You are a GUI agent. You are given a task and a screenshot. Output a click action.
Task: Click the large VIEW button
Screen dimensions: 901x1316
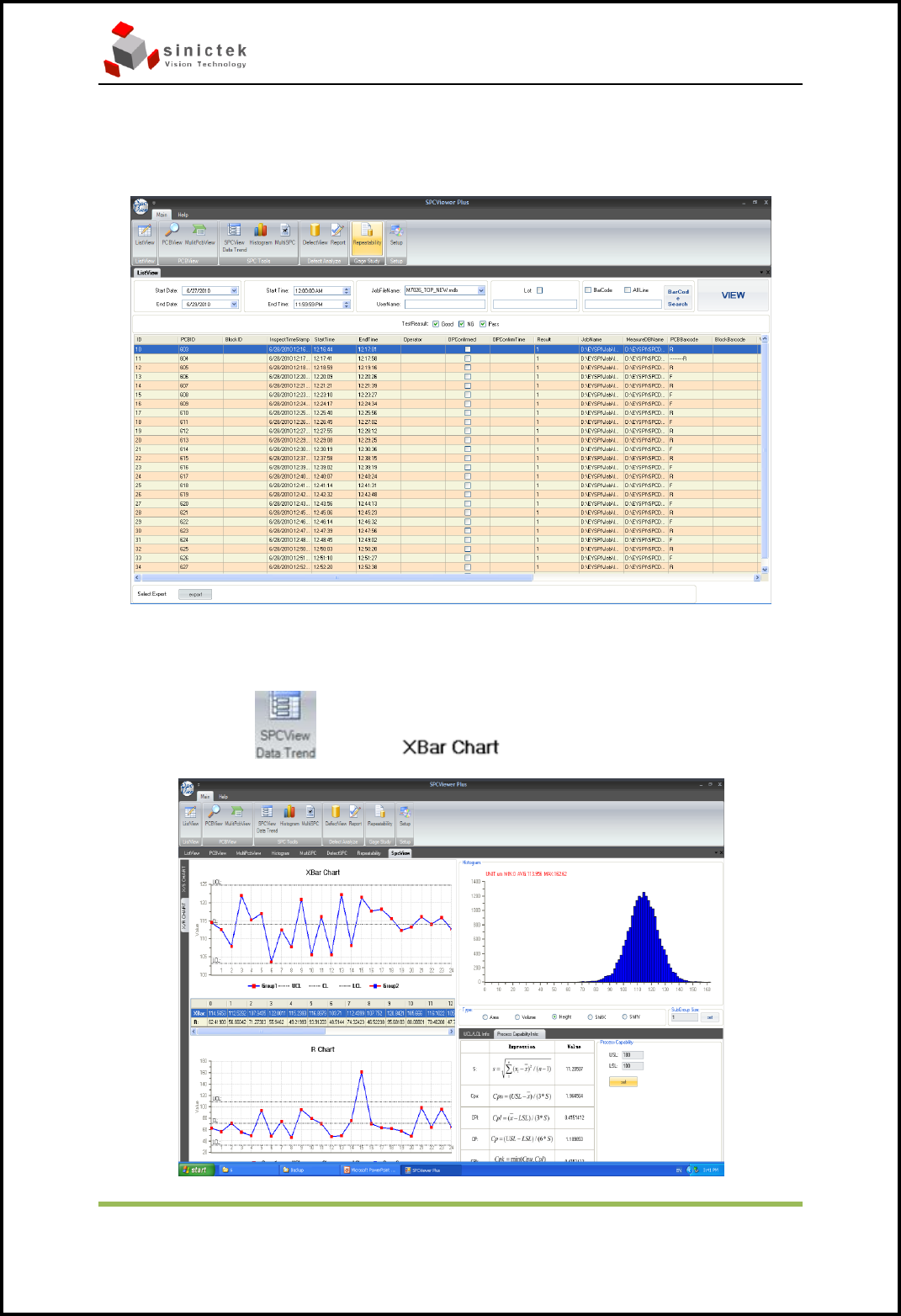pyautogui.click(x=733, y=295)
